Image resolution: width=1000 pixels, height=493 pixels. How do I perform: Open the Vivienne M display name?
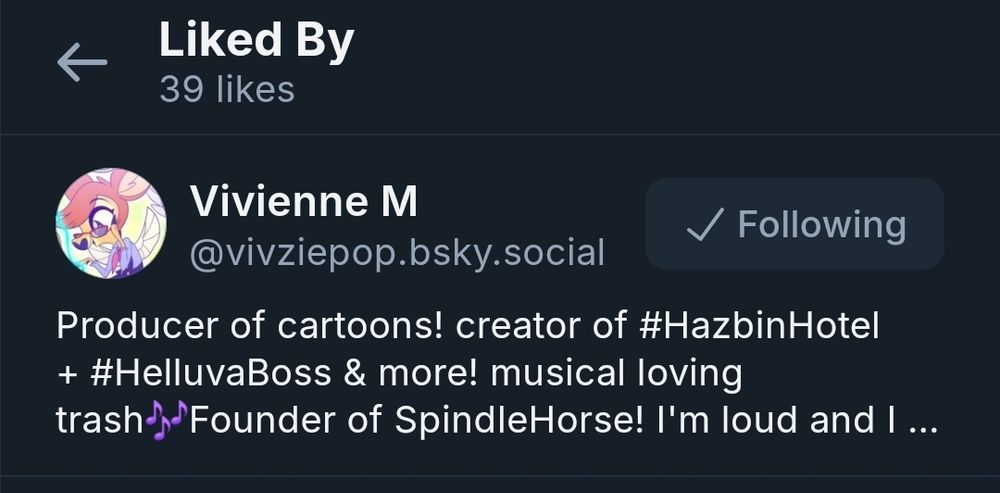[303, 203]
